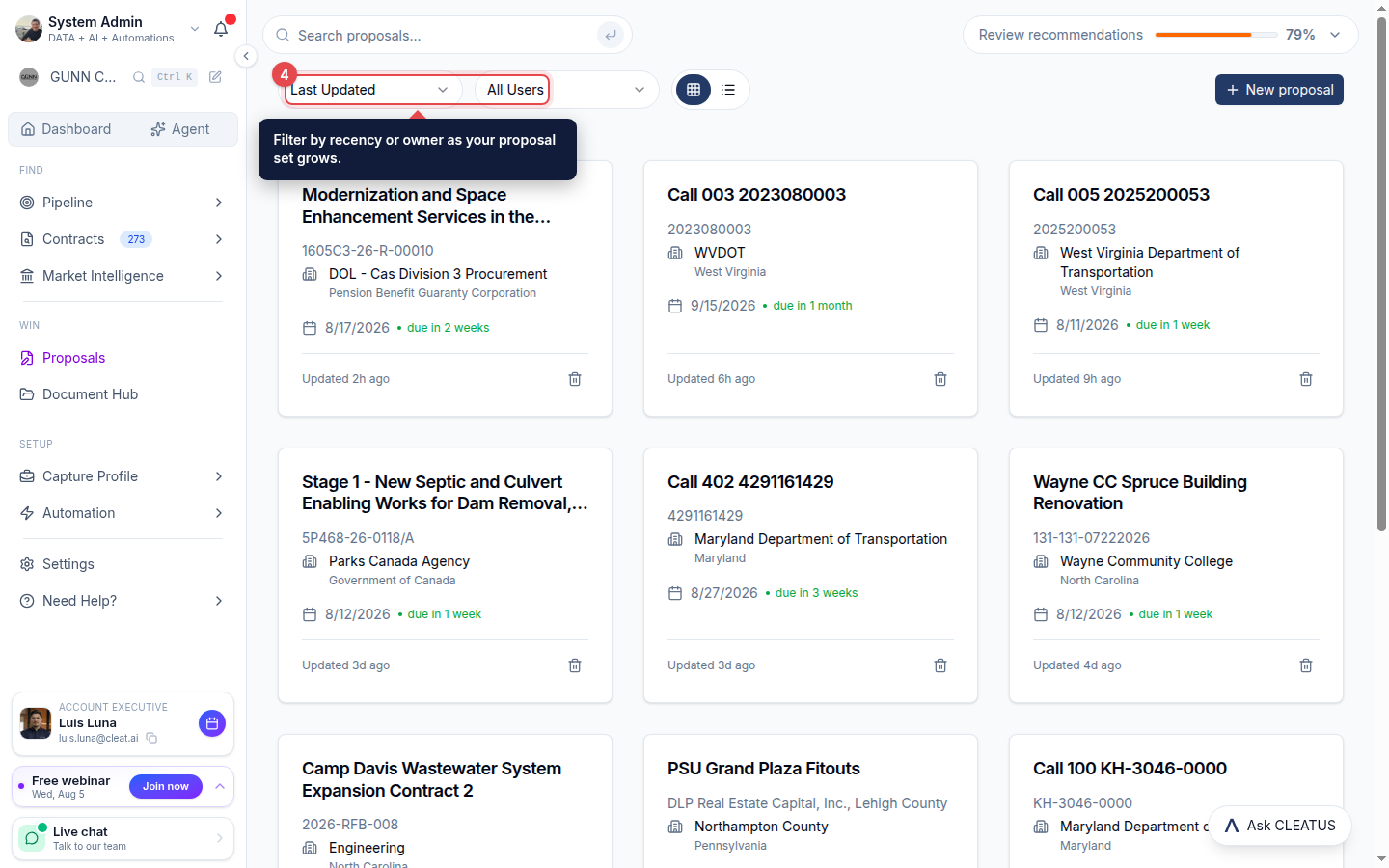Click the Pipeline target icon
1389x868 pixels.
[27, 203]
